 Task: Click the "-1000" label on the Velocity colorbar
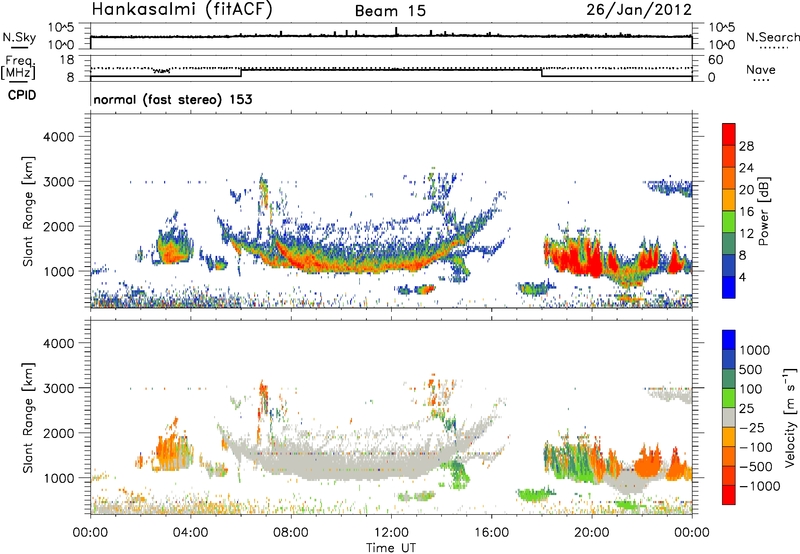tap(760, 486)
